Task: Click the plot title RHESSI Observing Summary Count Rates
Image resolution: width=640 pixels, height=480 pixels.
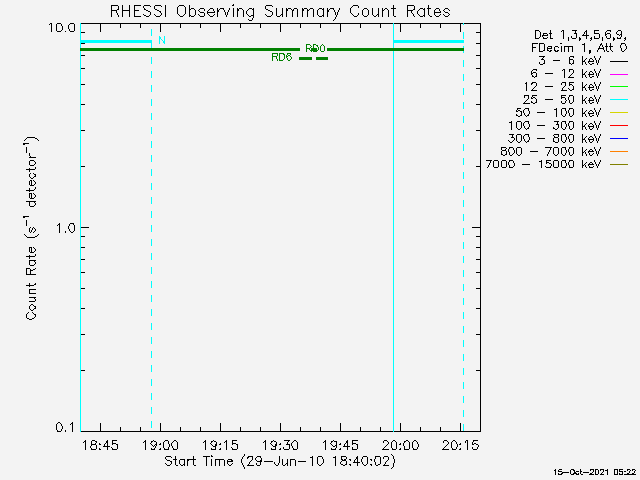Action: coord(280,11)
